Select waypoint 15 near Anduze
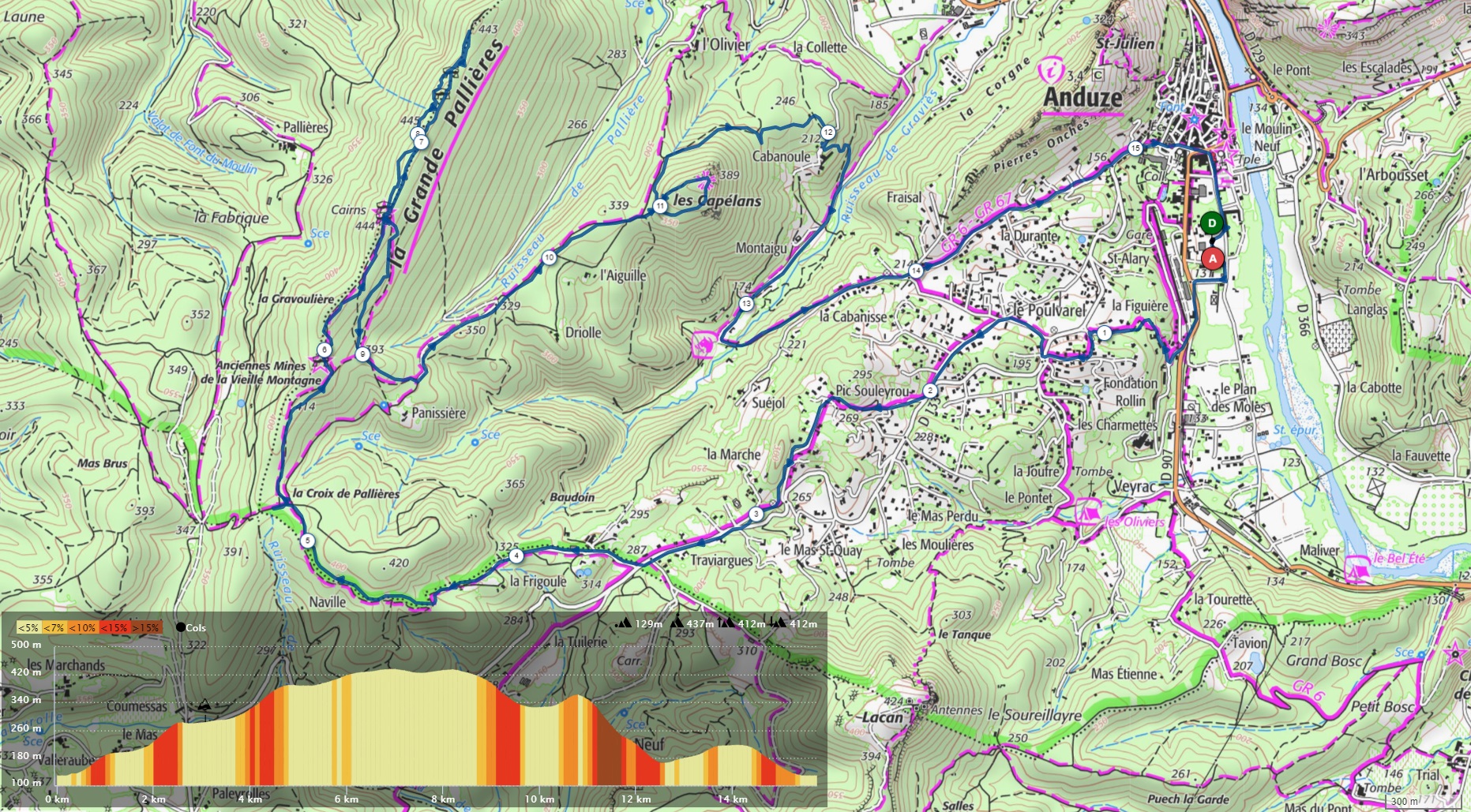The width and height of the screenshot is (1471, 812). (x=1135, y=148)
